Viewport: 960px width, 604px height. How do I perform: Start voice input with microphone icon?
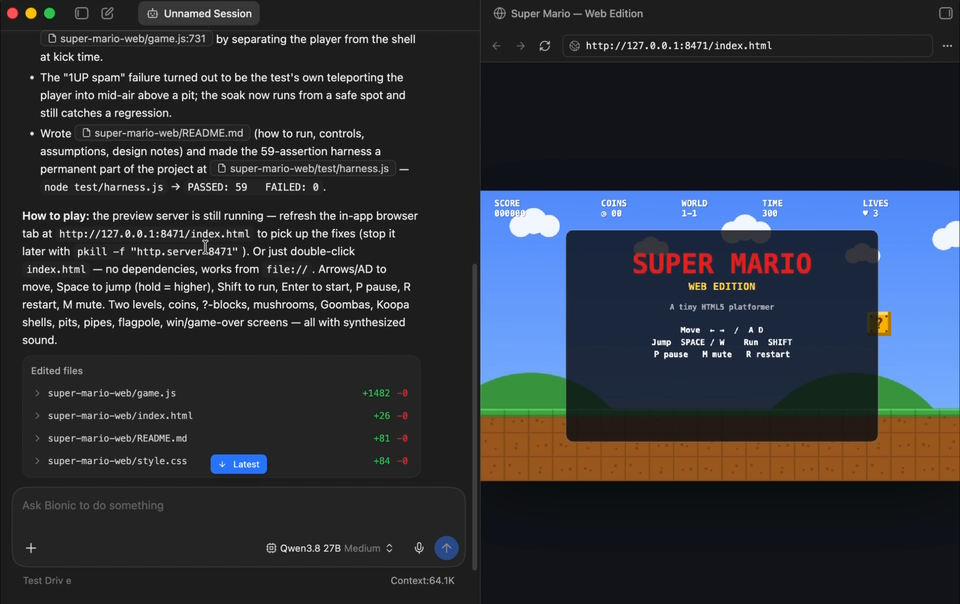coord(419,548)
